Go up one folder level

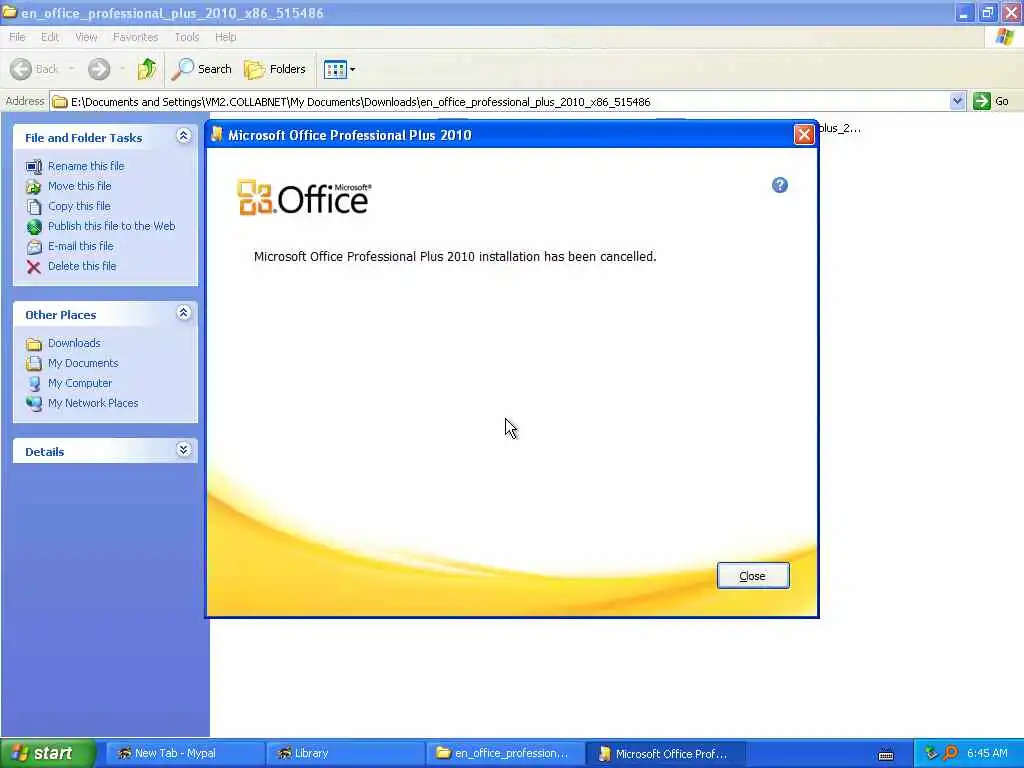(146, 69)
